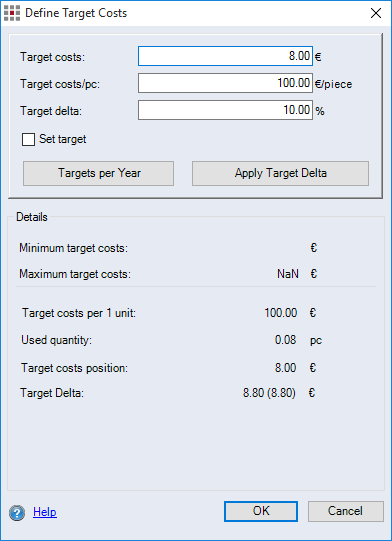Enable the Set target checkbox
392x541 pixels.
point(28,139)
